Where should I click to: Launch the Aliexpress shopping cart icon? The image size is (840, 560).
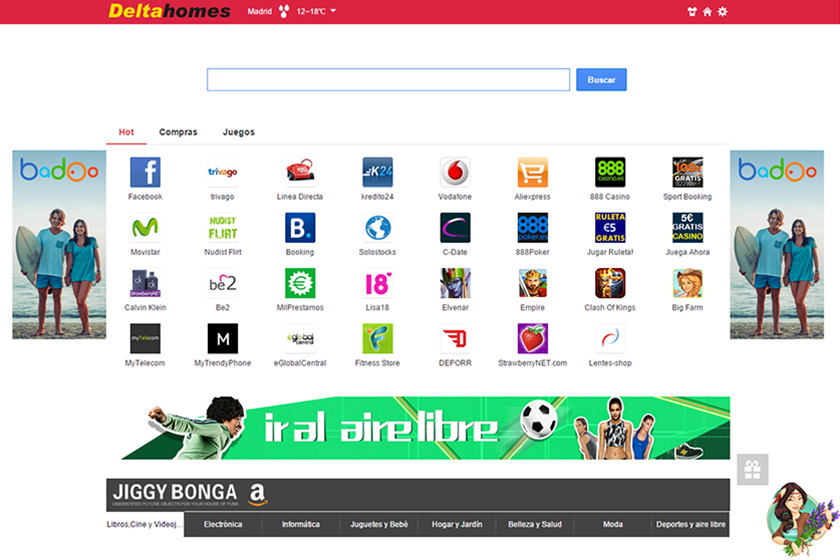(532, 173)
